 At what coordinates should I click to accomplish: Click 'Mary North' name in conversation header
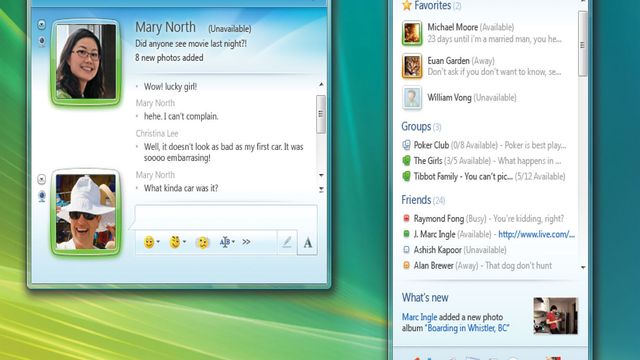165,27
